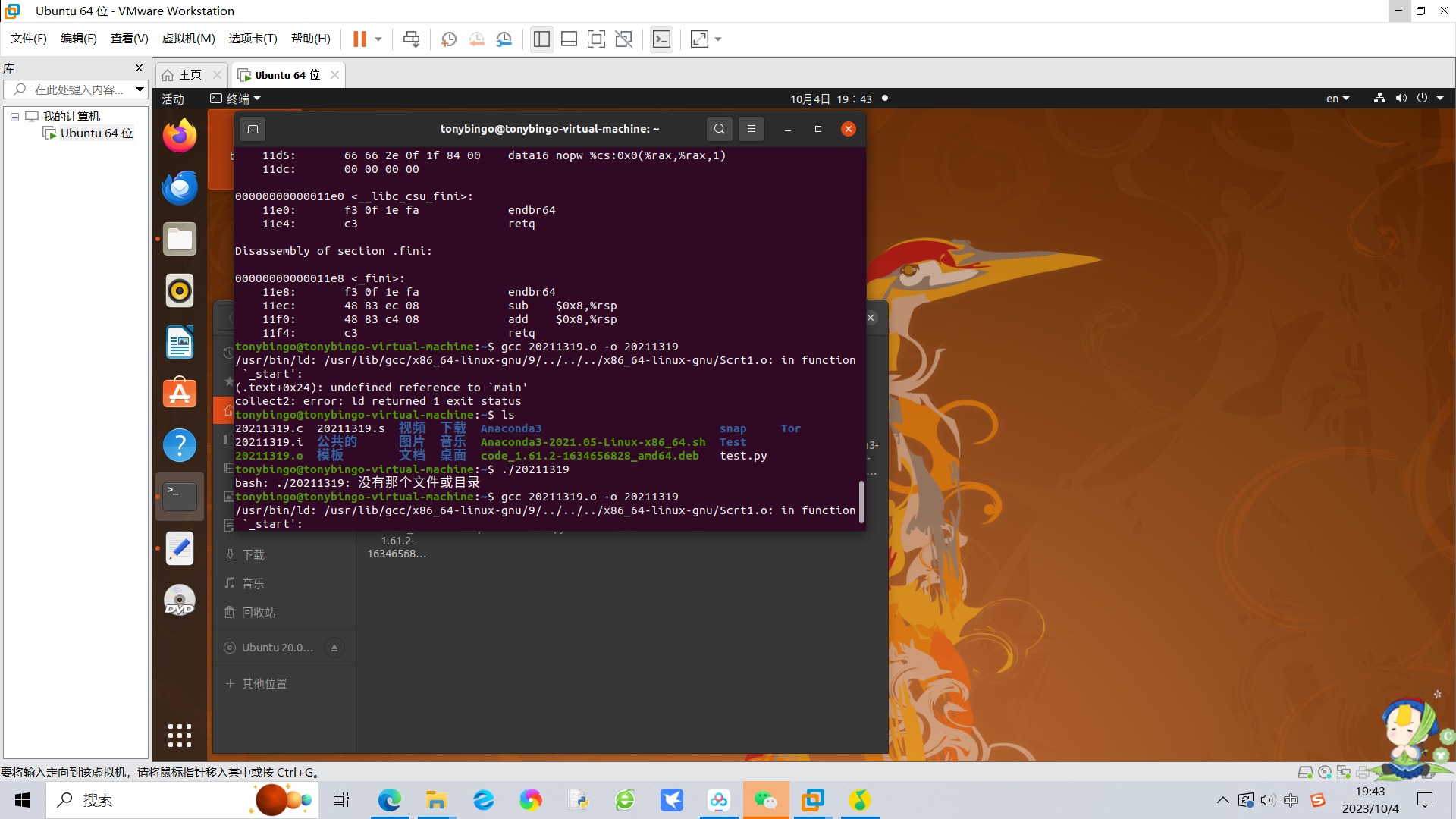Click the 活动 activities button
The image size is (1456, 819).
click(173, 99)
